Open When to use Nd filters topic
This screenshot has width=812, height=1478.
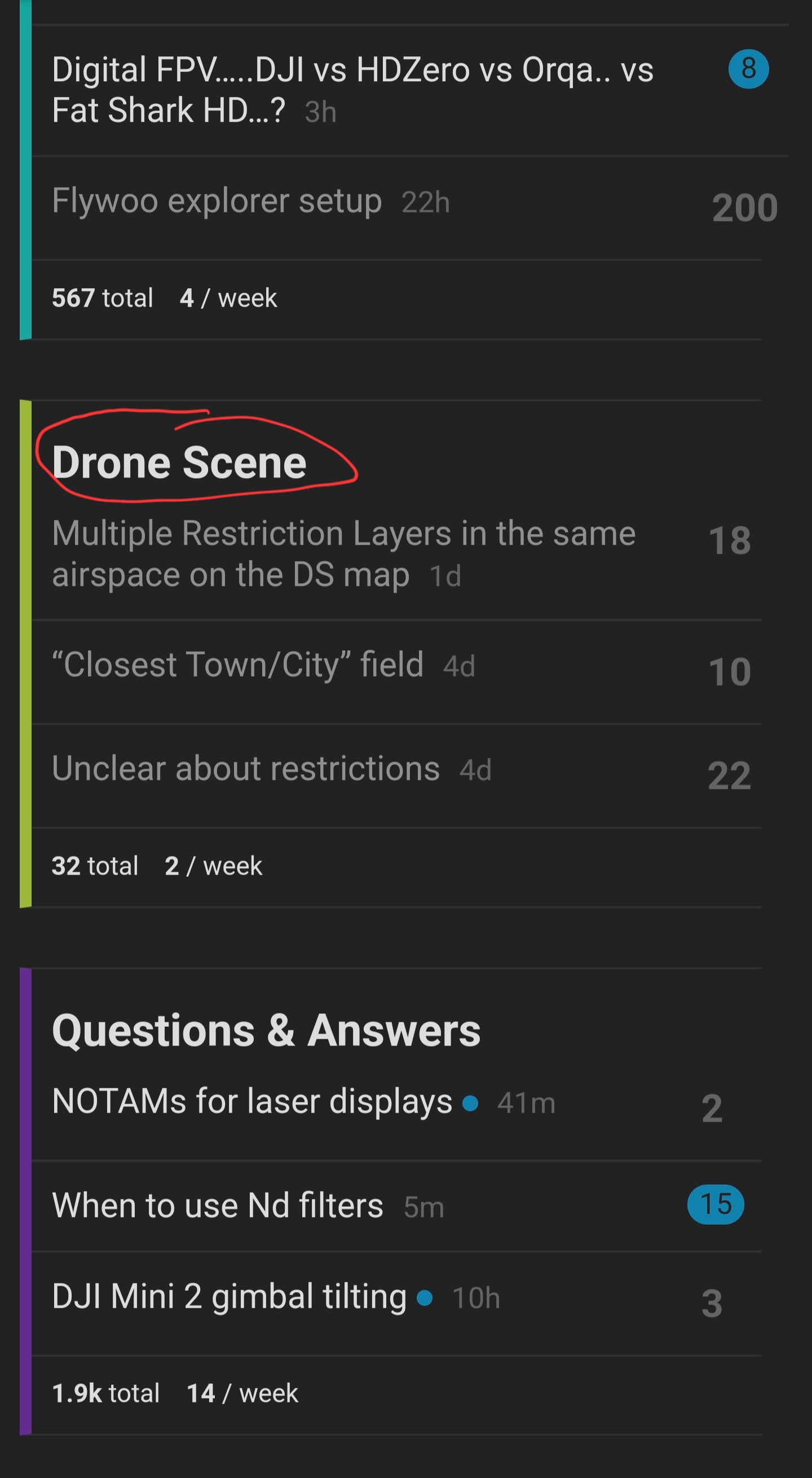click(x=218, y=1205)
